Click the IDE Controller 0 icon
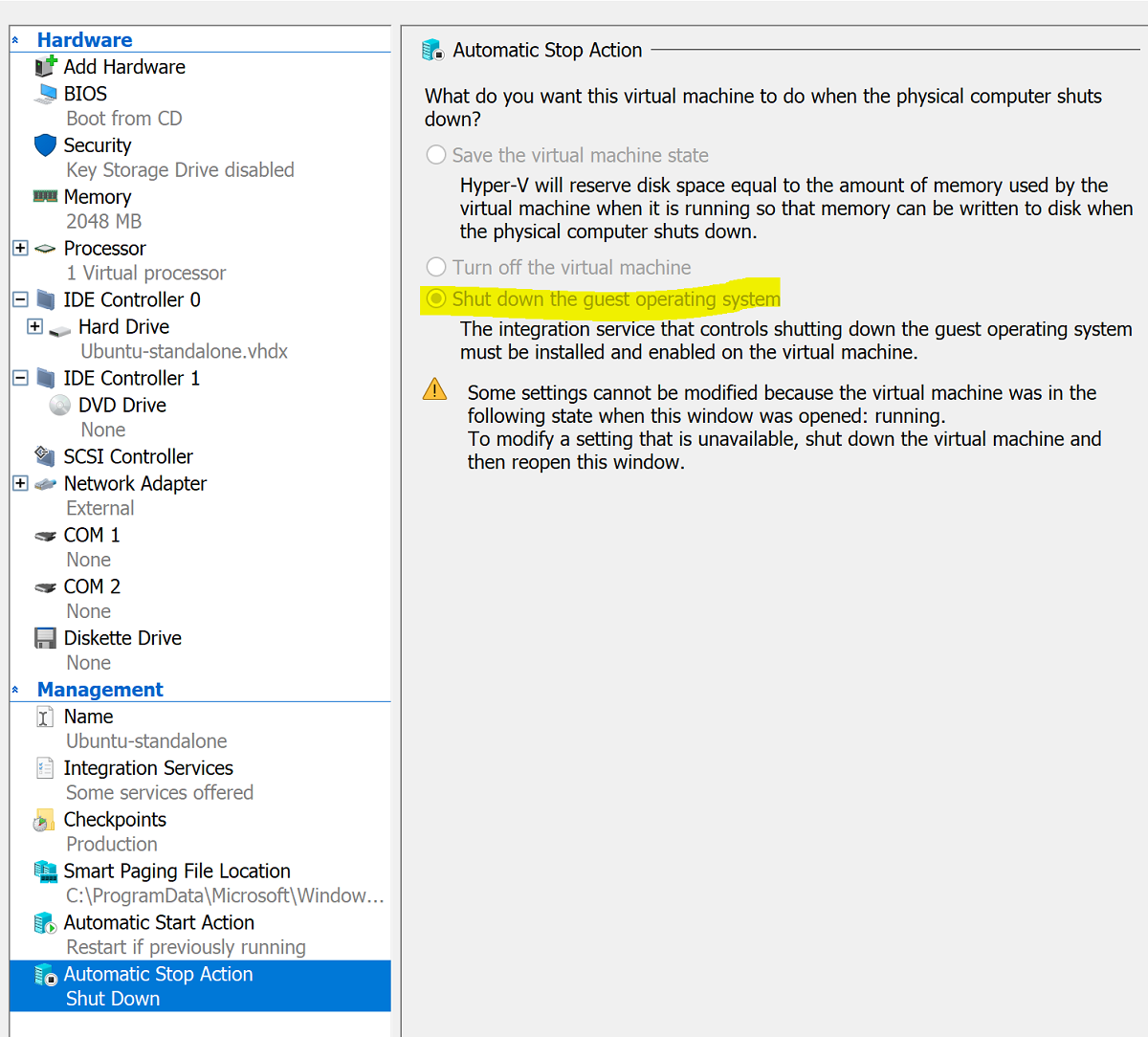 click(x=45, y=299)
